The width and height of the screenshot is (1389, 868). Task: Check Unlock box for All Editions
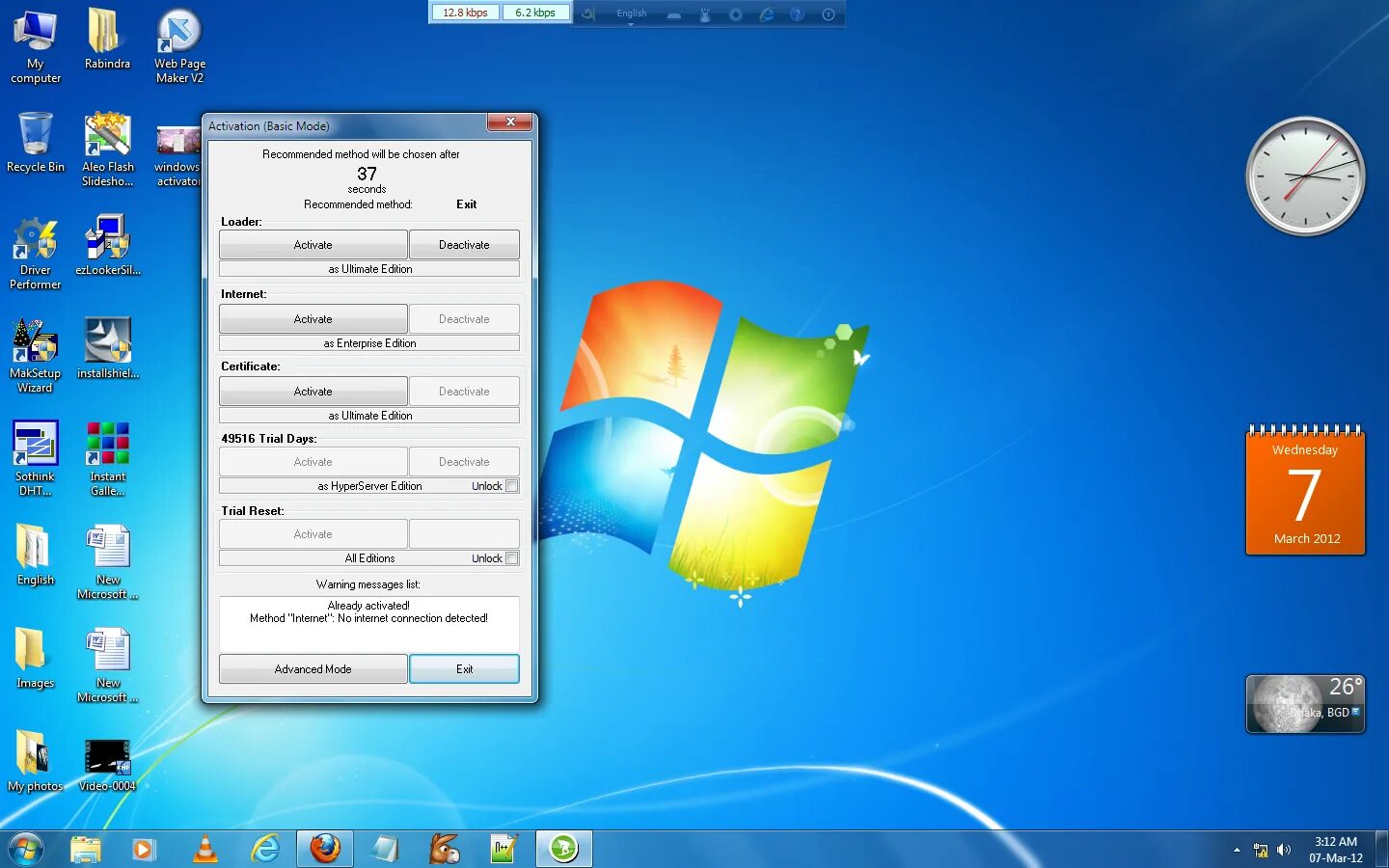[512, 558]
